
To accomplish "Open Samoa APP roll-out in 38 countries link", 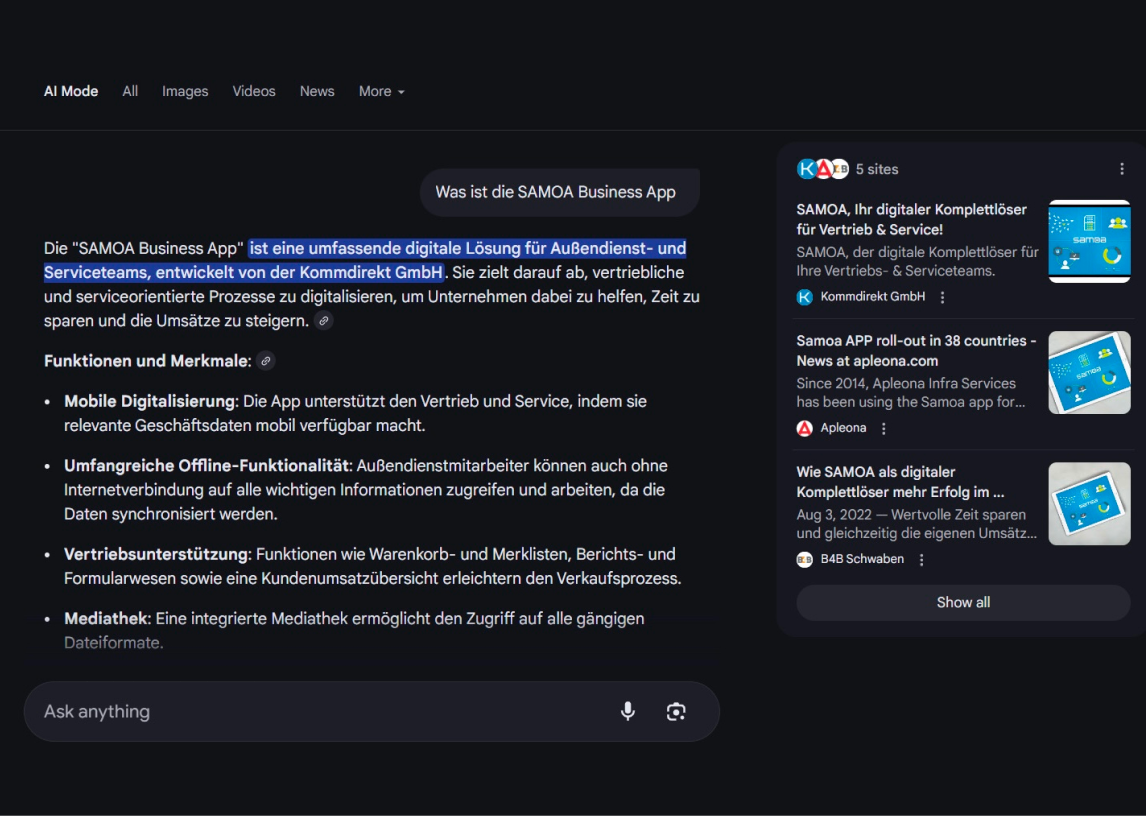I will click(x=916, y=350).
